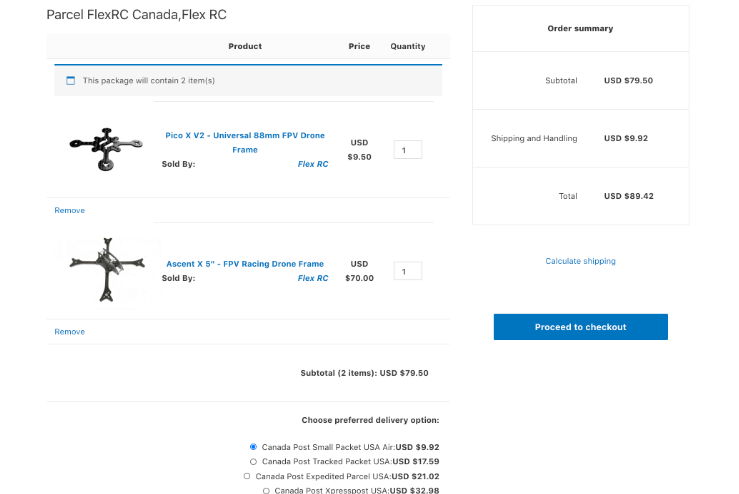Edit quantity field for Ascent X 5"
Viewport: 739px width, 494px height.
[x=408, y=271]
